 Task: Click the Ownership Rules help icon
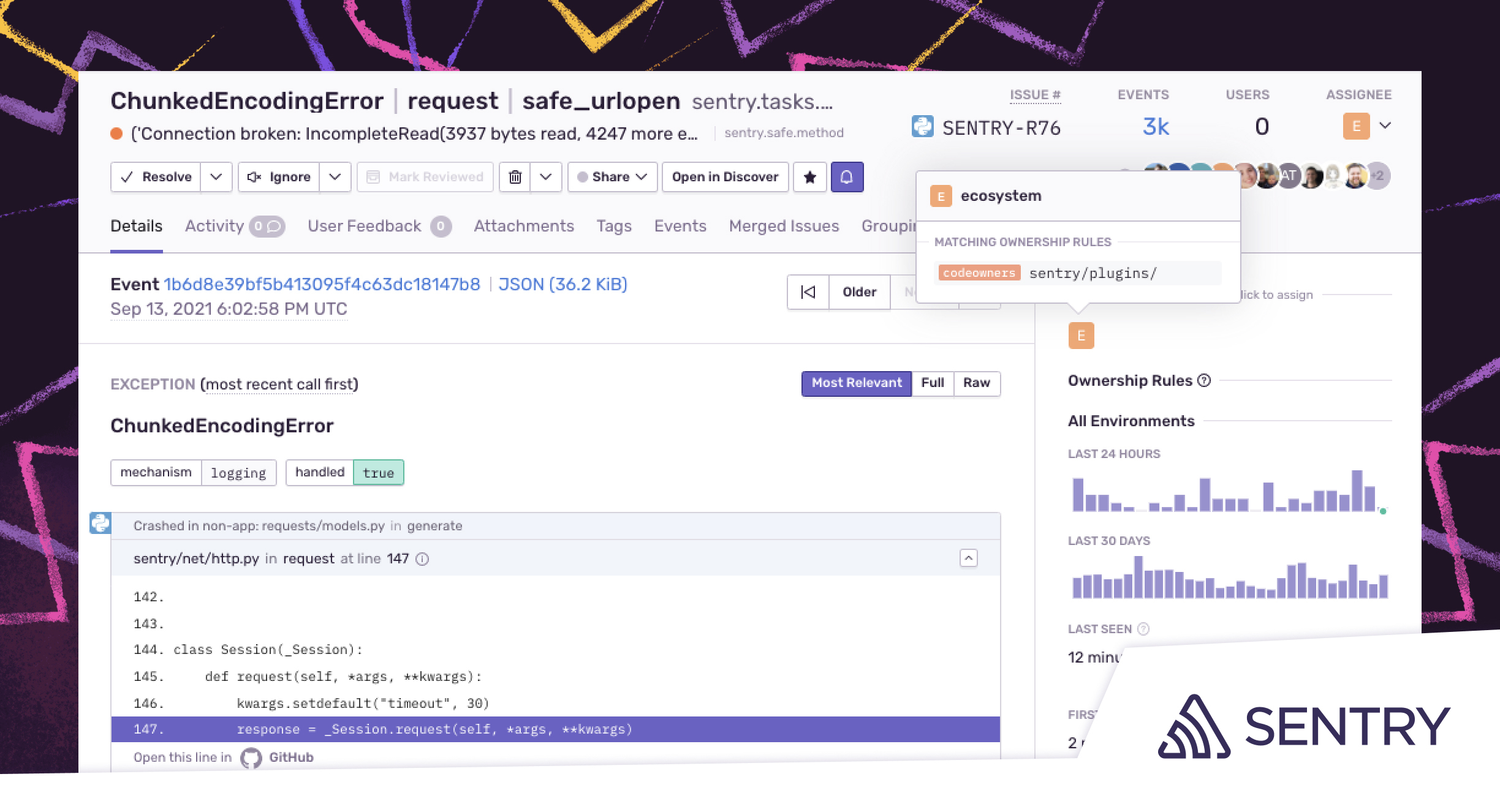tap(1204, 380)
